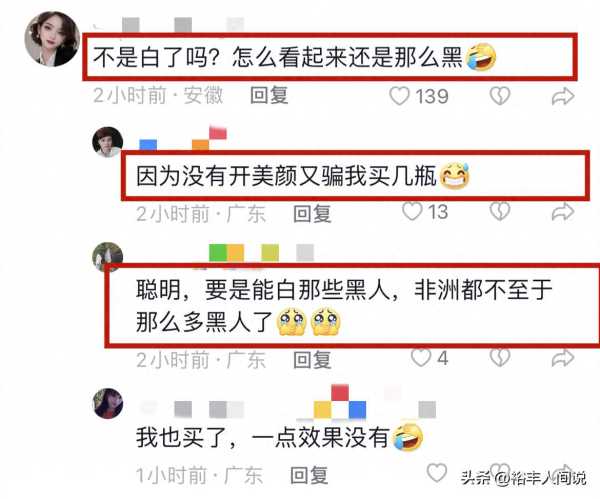Reply to the 因为没有开美颜 comment
Screen dimensions: 600x499
[312, 214]
